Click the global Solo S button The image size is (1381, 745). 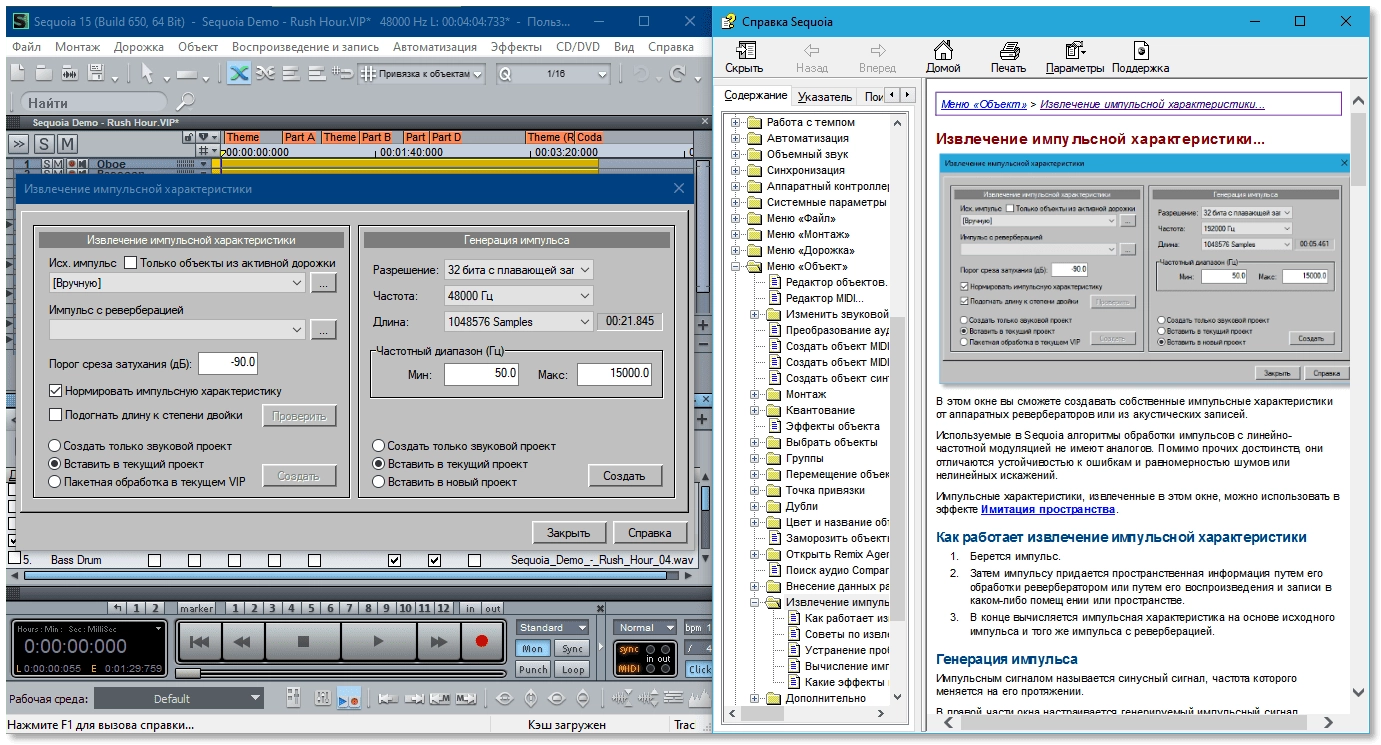point(44,143)
